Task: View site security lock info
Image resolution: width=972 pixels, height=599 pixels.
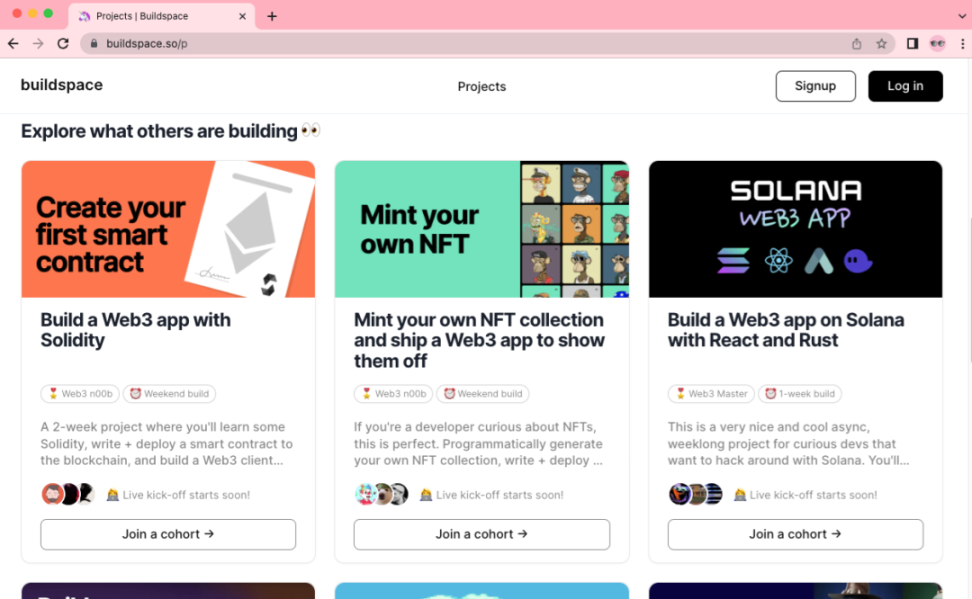Action: coord(94,43)
